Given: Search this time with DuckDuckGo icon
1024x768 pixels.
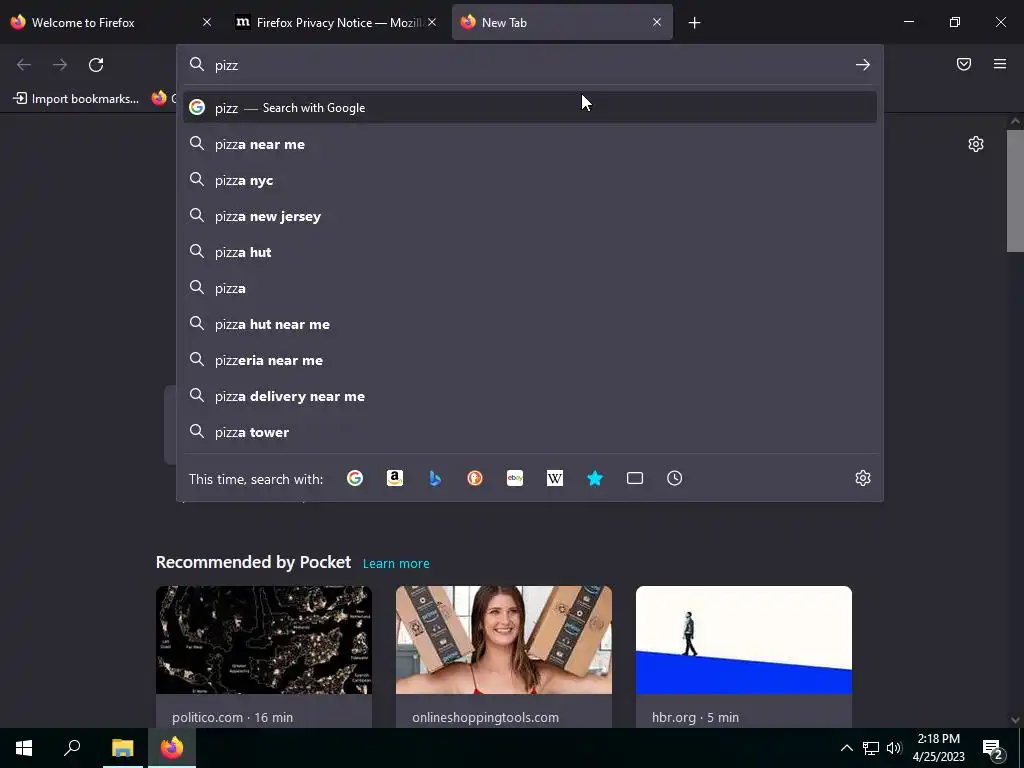Looking at the screenshot, I should click(x=475, y=479).
